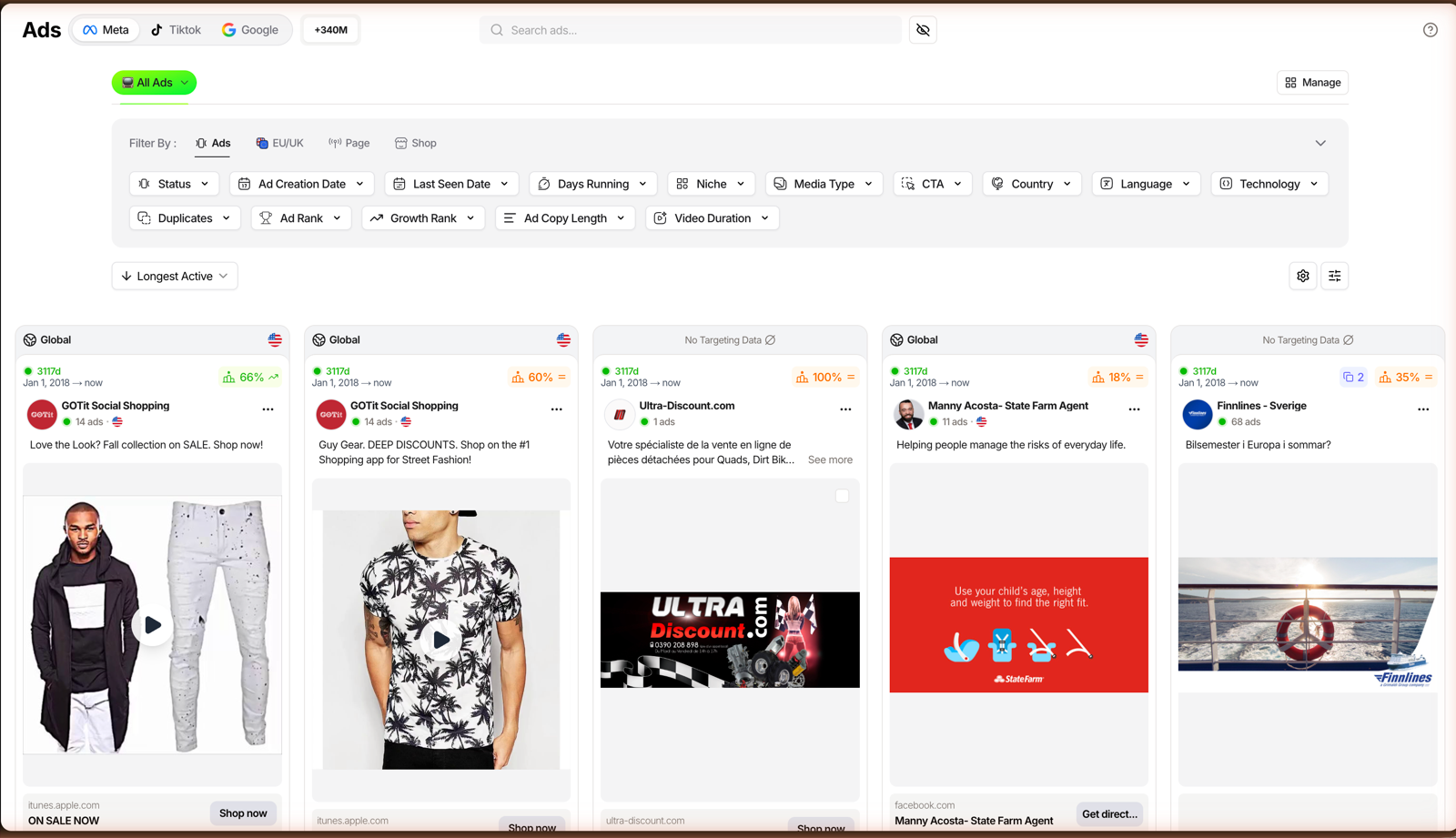Click GOTit avatar on Love the Look ad

pyautogui.click(x=42, y=414)
